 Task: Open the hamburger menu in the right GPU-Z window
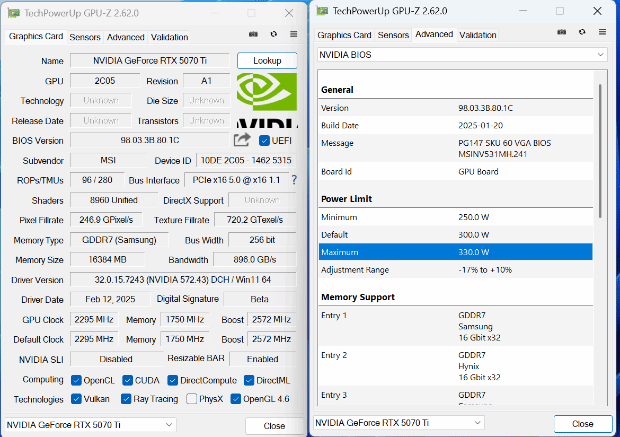602,32
